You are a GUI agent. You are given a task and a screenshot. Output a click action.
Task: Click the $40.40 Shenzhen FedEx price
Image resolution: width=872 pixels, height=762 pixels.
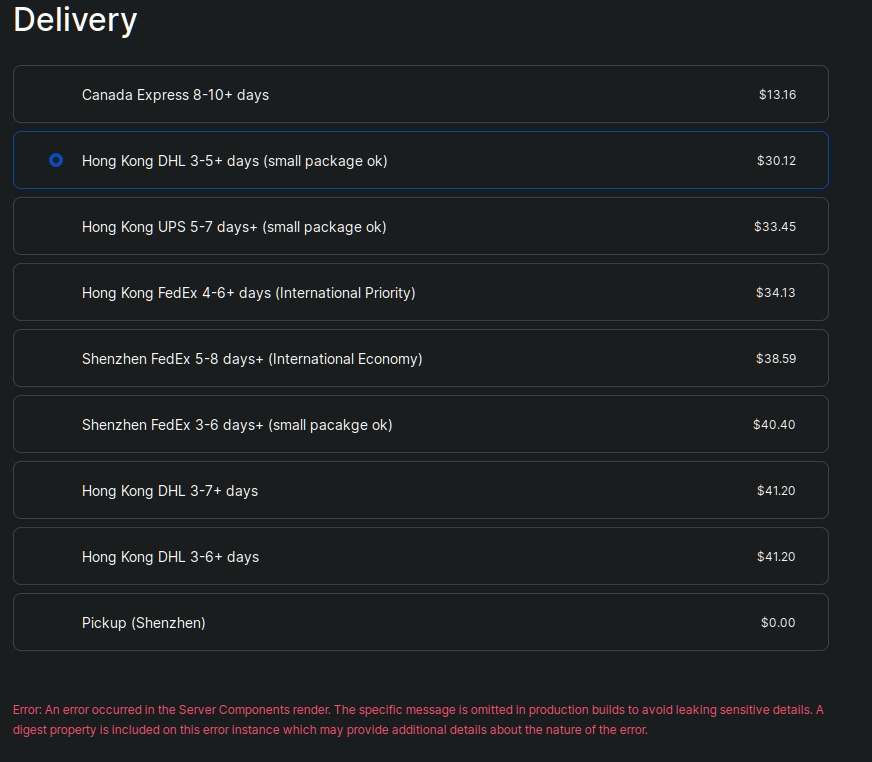pyautogui.click(x=774, y=424)
